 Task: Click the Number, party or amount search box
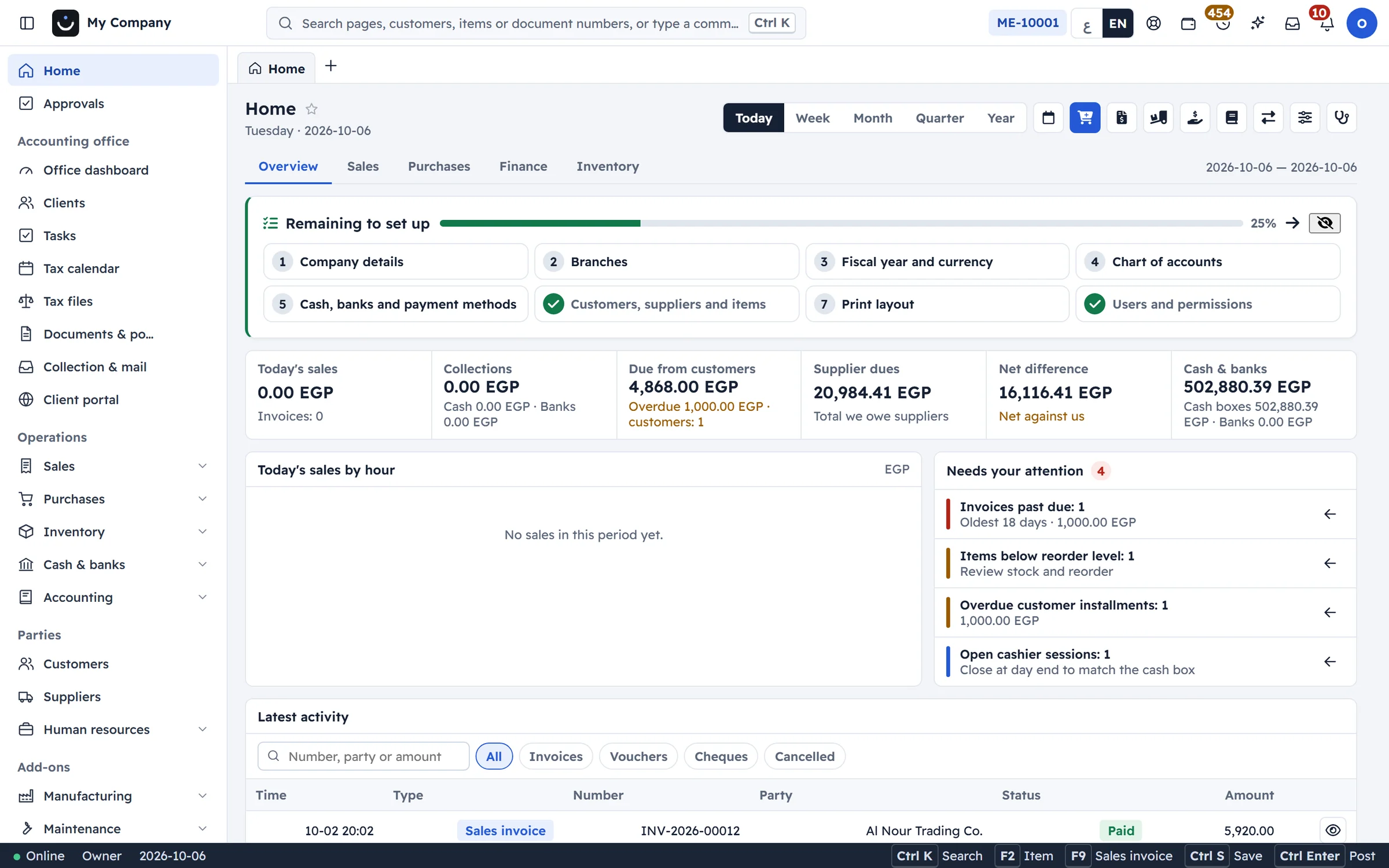363,756
